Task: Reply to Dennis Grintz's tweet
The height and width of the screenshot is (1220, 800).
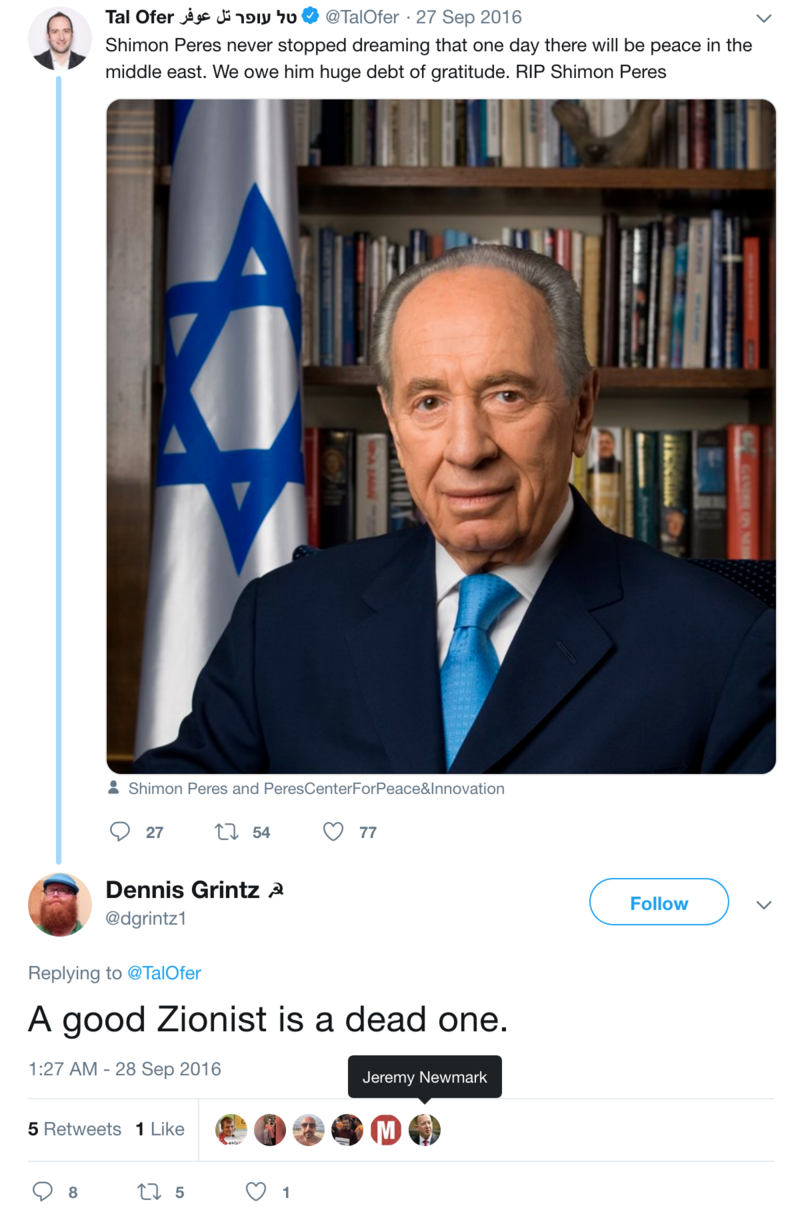Action: click(x=42, y=1191)
